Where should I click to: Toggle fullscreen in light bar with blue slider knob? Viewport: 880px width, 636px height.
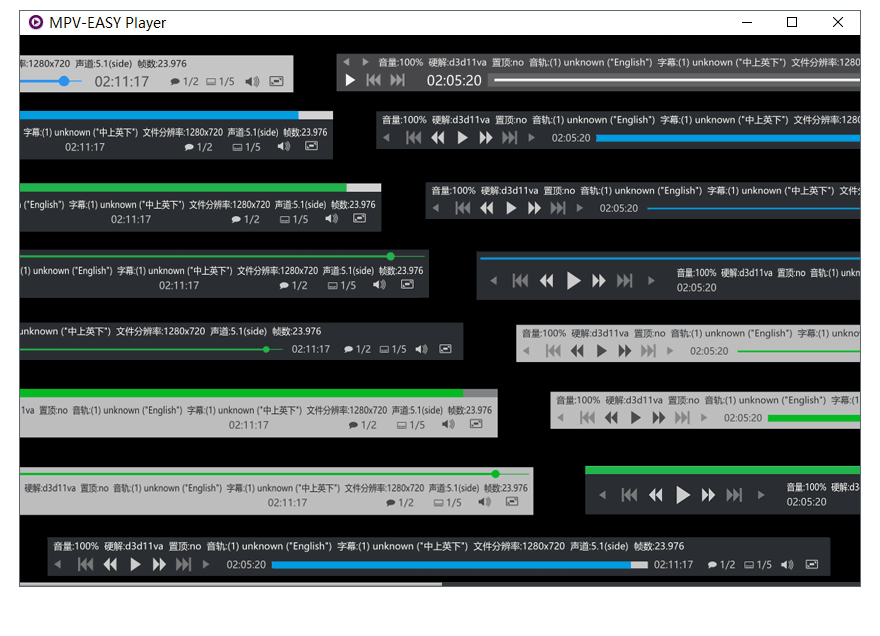276,81
